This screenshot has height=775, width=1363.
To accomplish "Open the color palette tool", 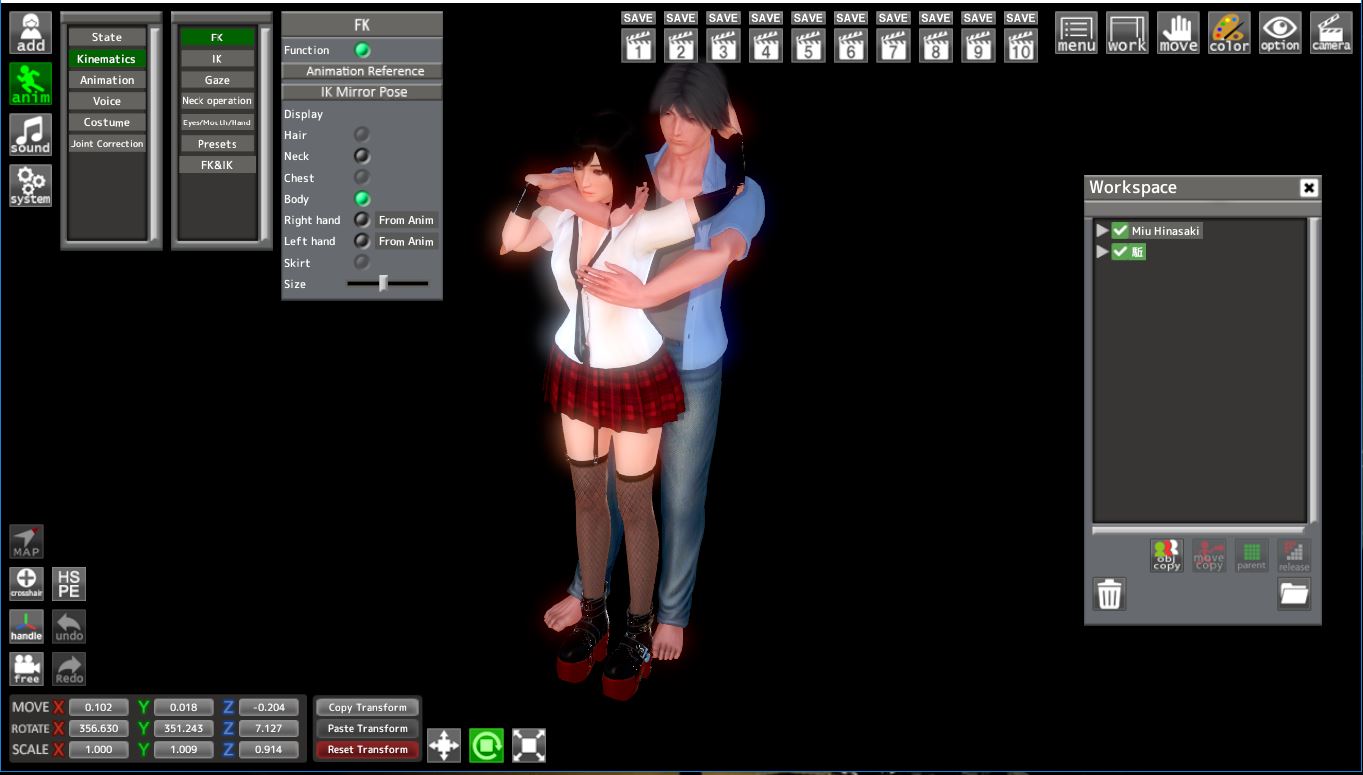I will point(1228,34).
